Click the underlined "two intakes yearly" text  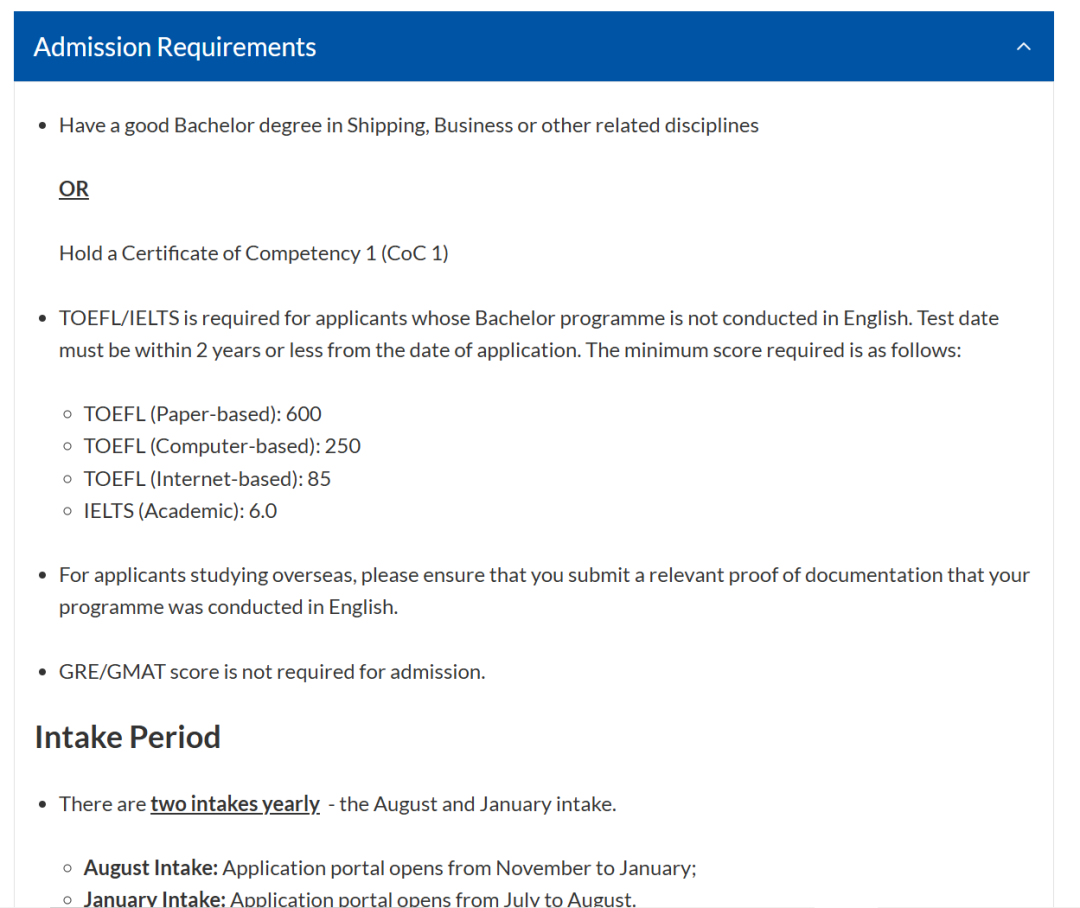pos(235,804)
